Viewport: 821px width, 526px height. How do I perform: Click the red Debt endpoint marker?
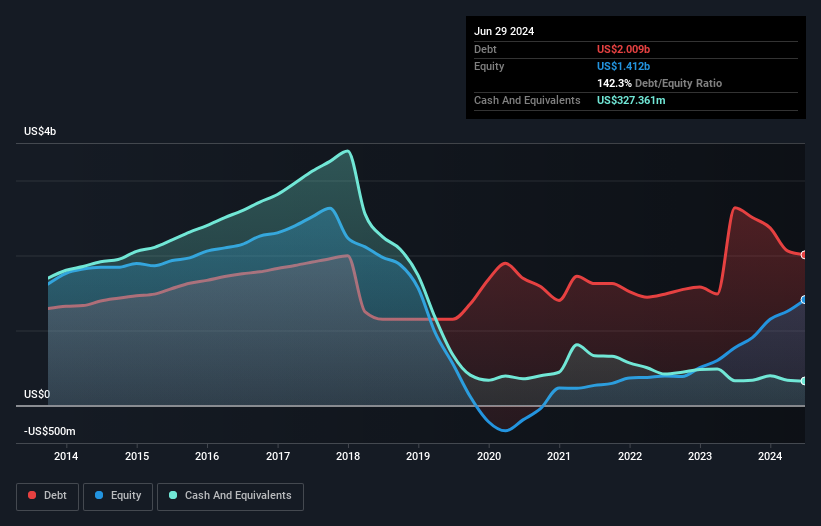click(x=804, y=255)
